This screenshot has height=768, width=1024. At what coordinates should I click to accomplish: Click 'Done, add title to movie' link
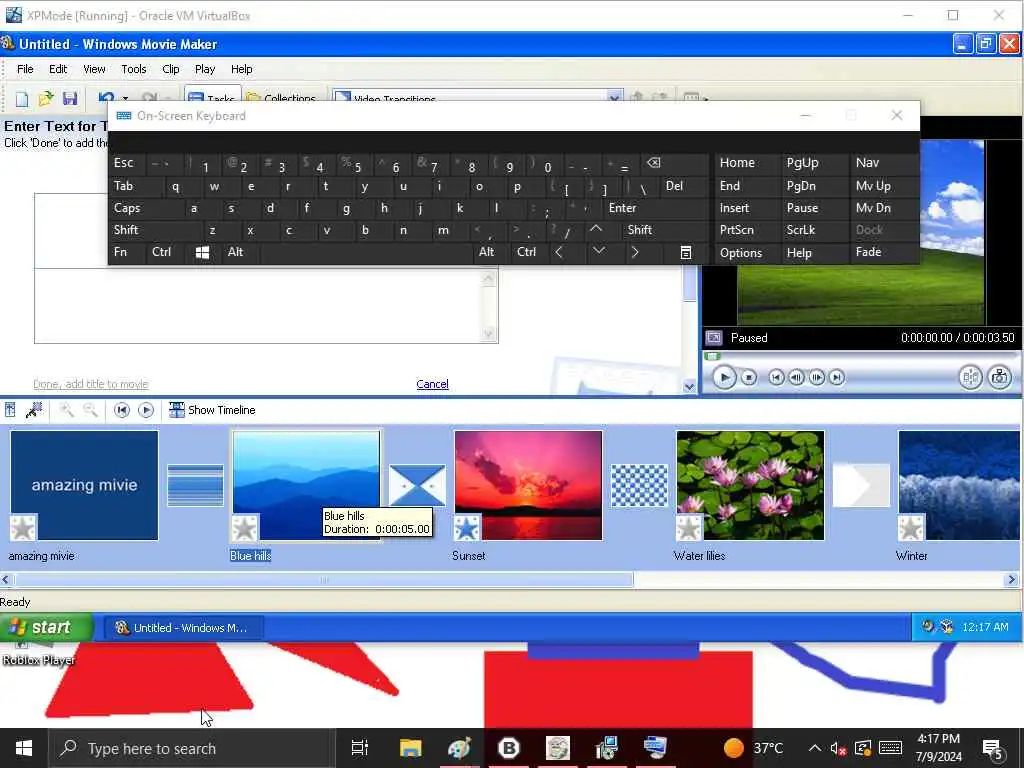91,384
